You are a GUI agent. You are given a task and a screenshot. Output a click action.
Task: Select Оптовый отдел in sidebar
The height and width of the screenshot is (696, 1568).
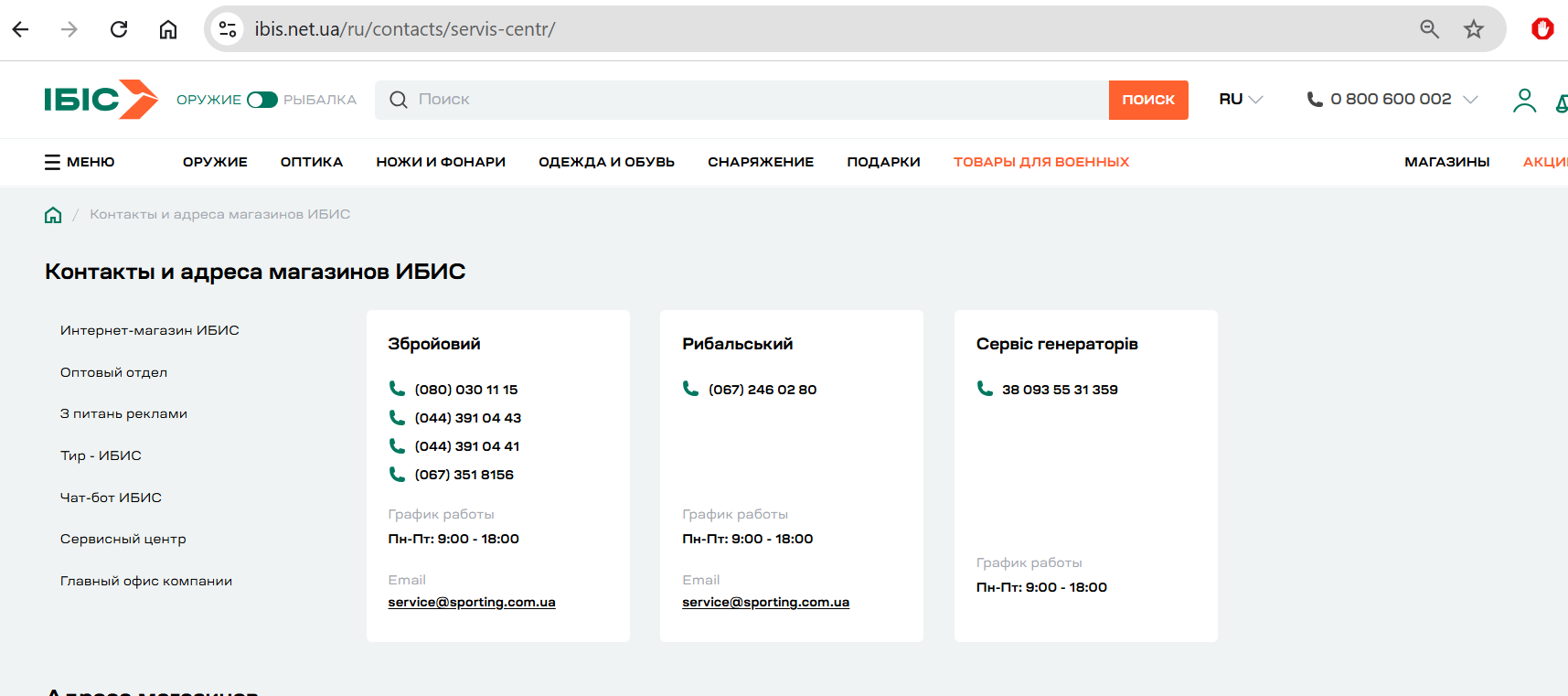[x=113, y=372]
